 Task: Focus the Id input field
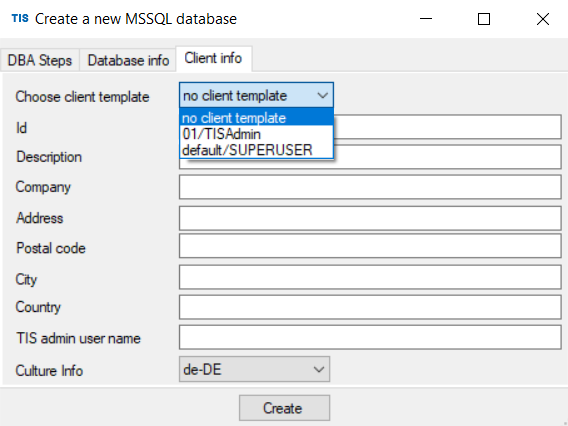(x=447, y=127)
